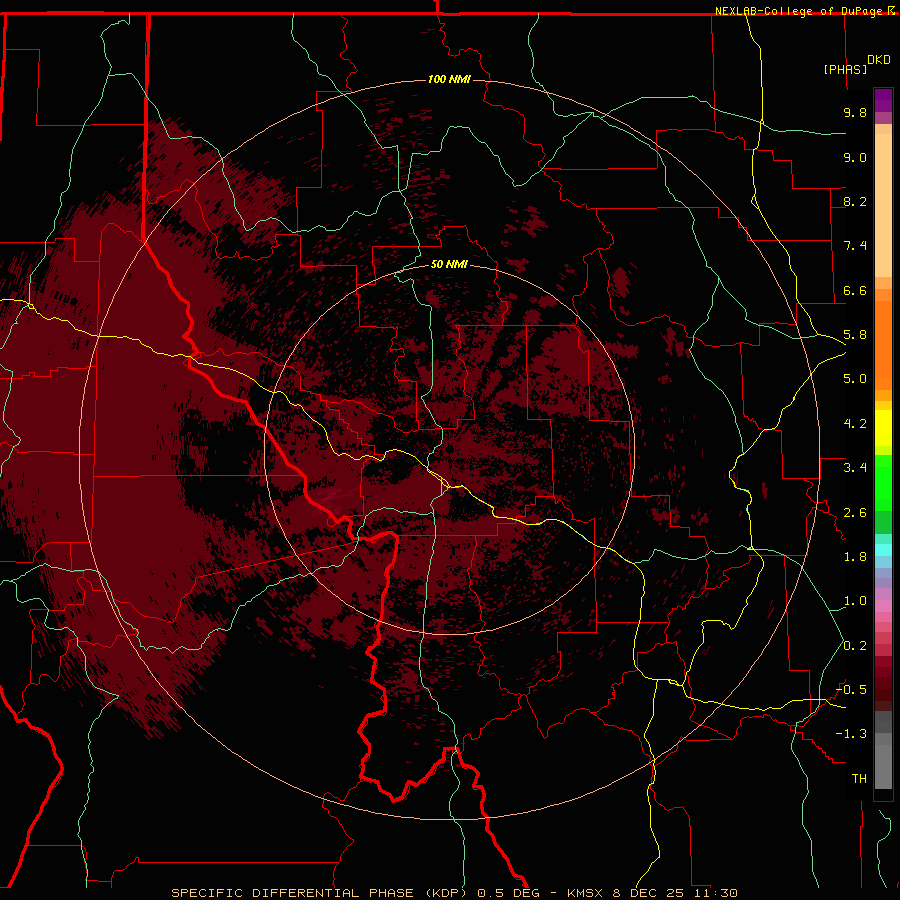Click the SPECIFIC DIFFERENTIAL PHASE (KDP) title text
Image resolution: width=900 pixels, height=900 pixels.
tap(321, 893)
